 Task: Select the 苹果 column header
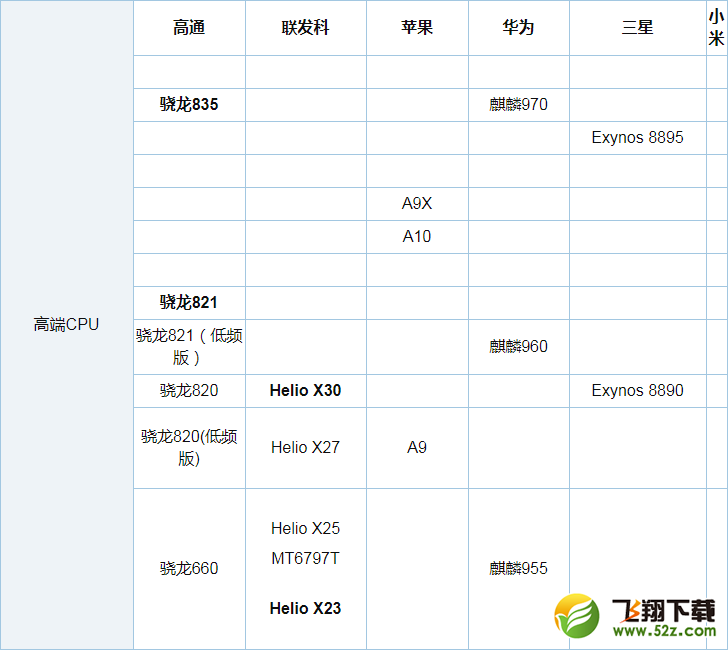pyautogui.click(x=417, y=28)
